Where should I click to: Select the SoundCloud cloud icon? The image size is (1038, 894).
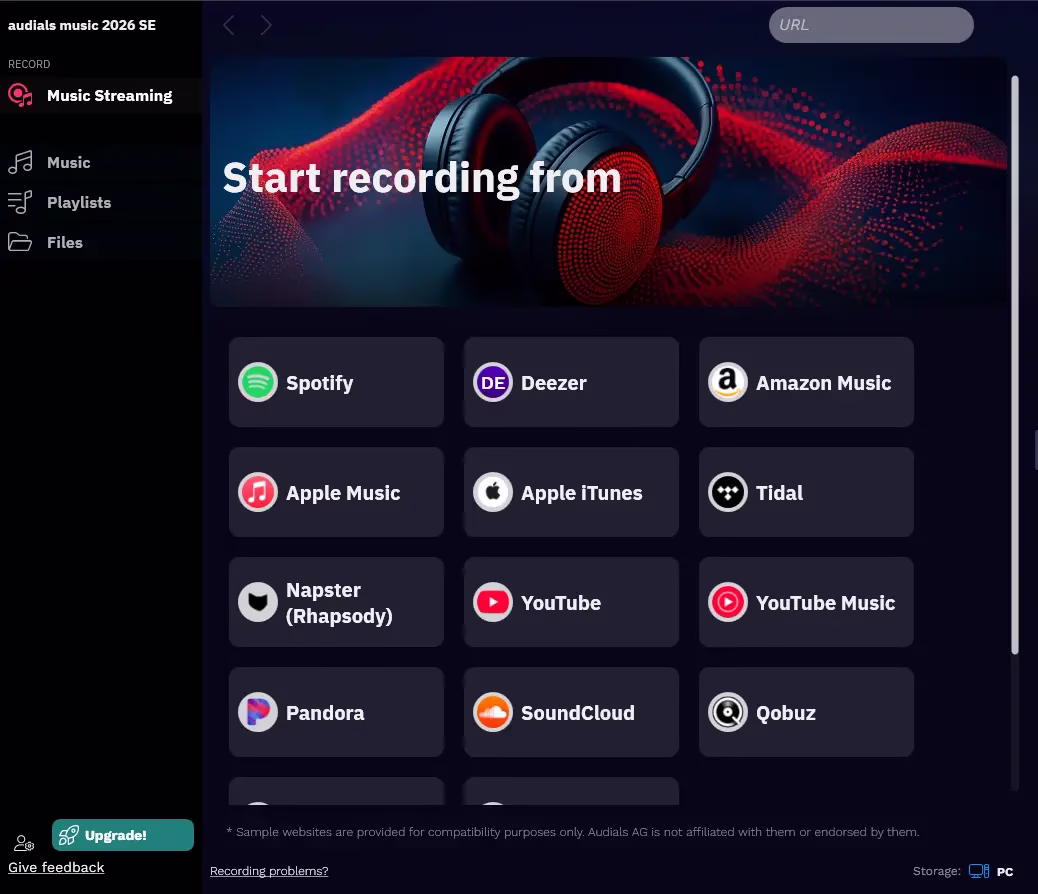(493, 712)
